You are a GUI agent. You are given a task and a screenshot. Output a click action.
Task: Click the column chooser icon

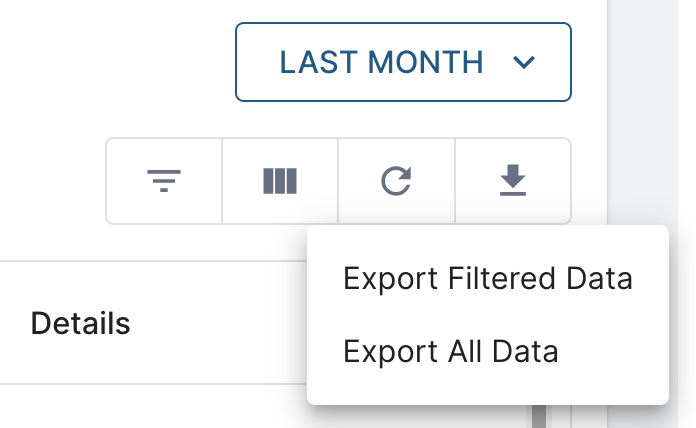click(280, 181)
